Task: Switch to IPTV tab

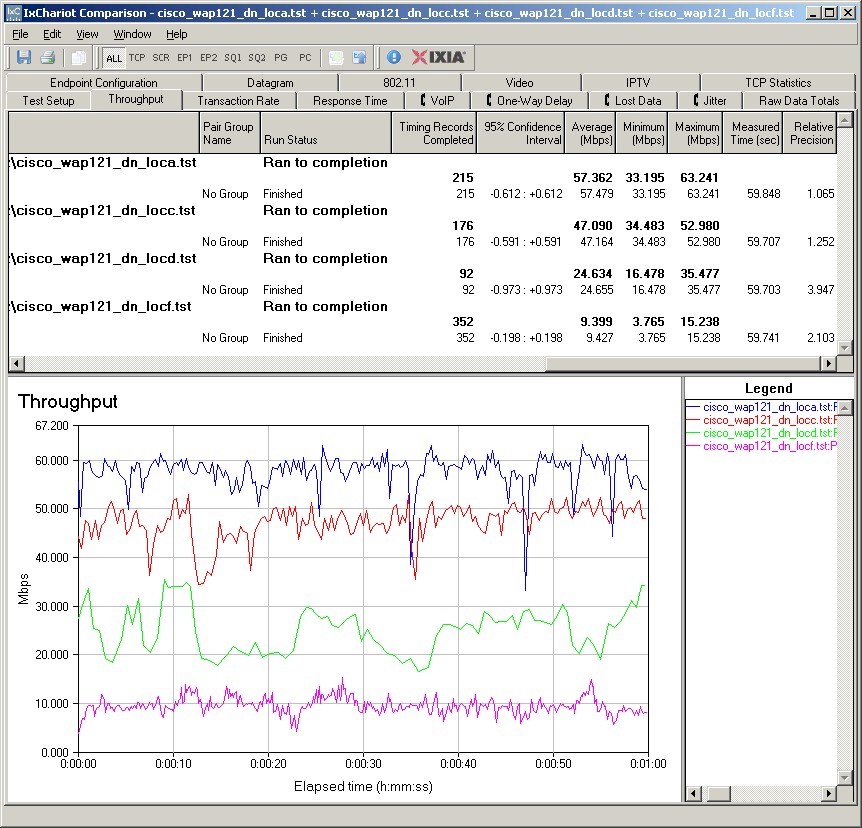Action: pos(638,82)
